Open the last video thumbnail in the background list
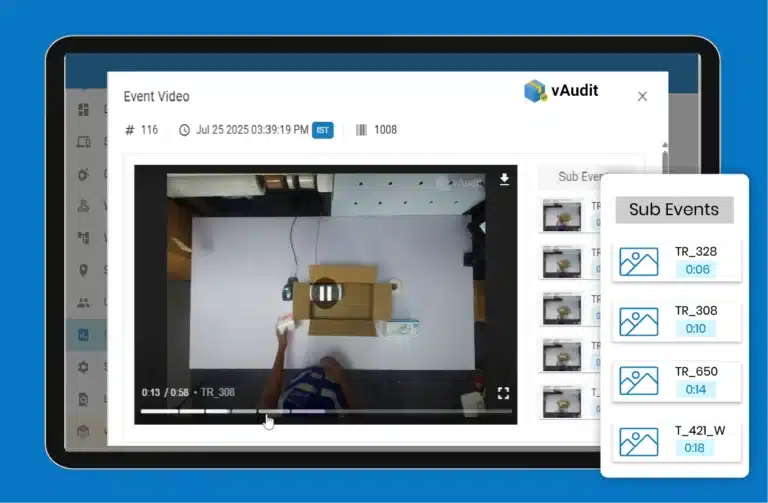768x503 pixels. pyautogui.click(x=562, y=403)
